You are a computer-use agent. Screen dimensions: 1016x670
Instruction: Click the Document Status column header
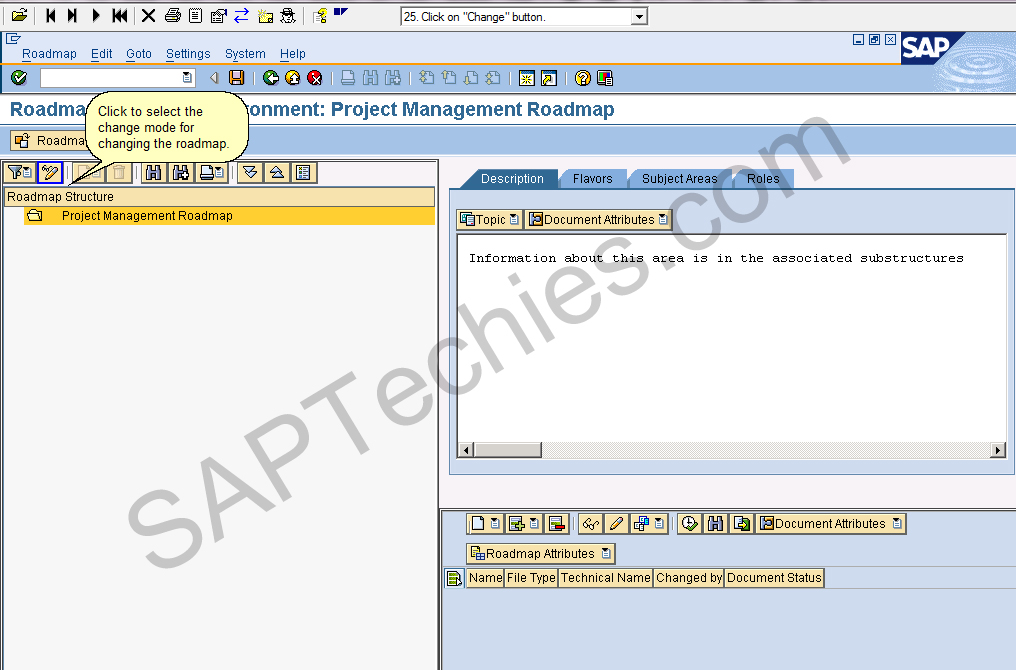tap(774, 578)
